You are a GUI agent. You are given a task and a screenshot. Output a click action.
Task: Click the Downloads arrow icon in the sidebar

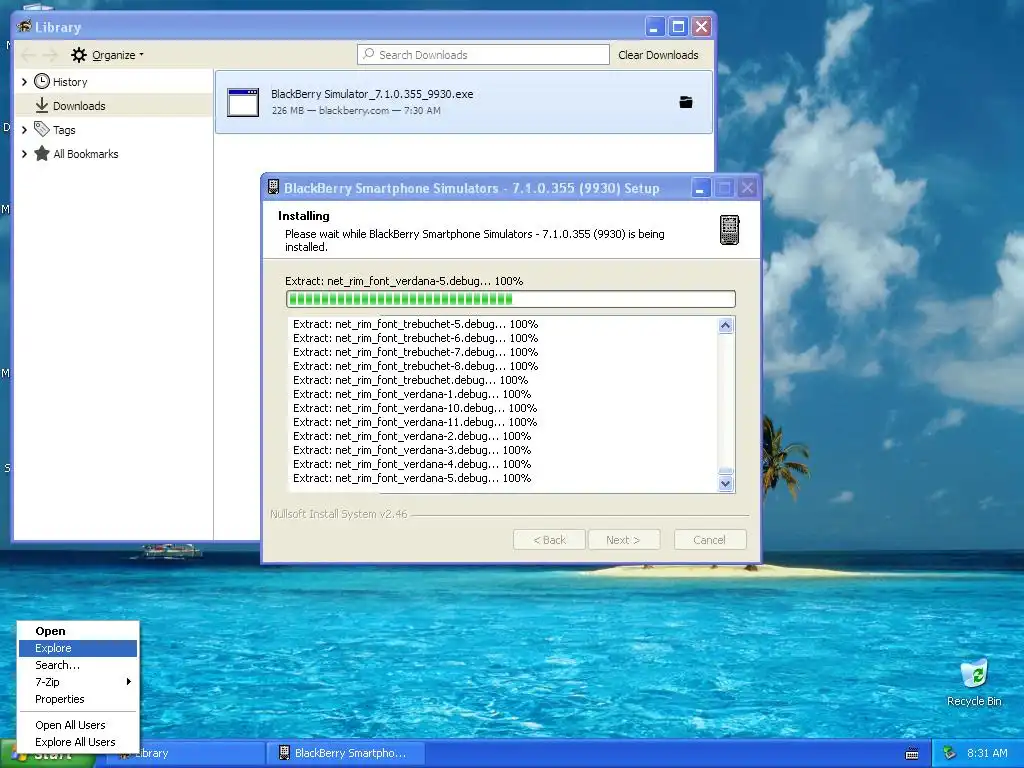point(42,105)
